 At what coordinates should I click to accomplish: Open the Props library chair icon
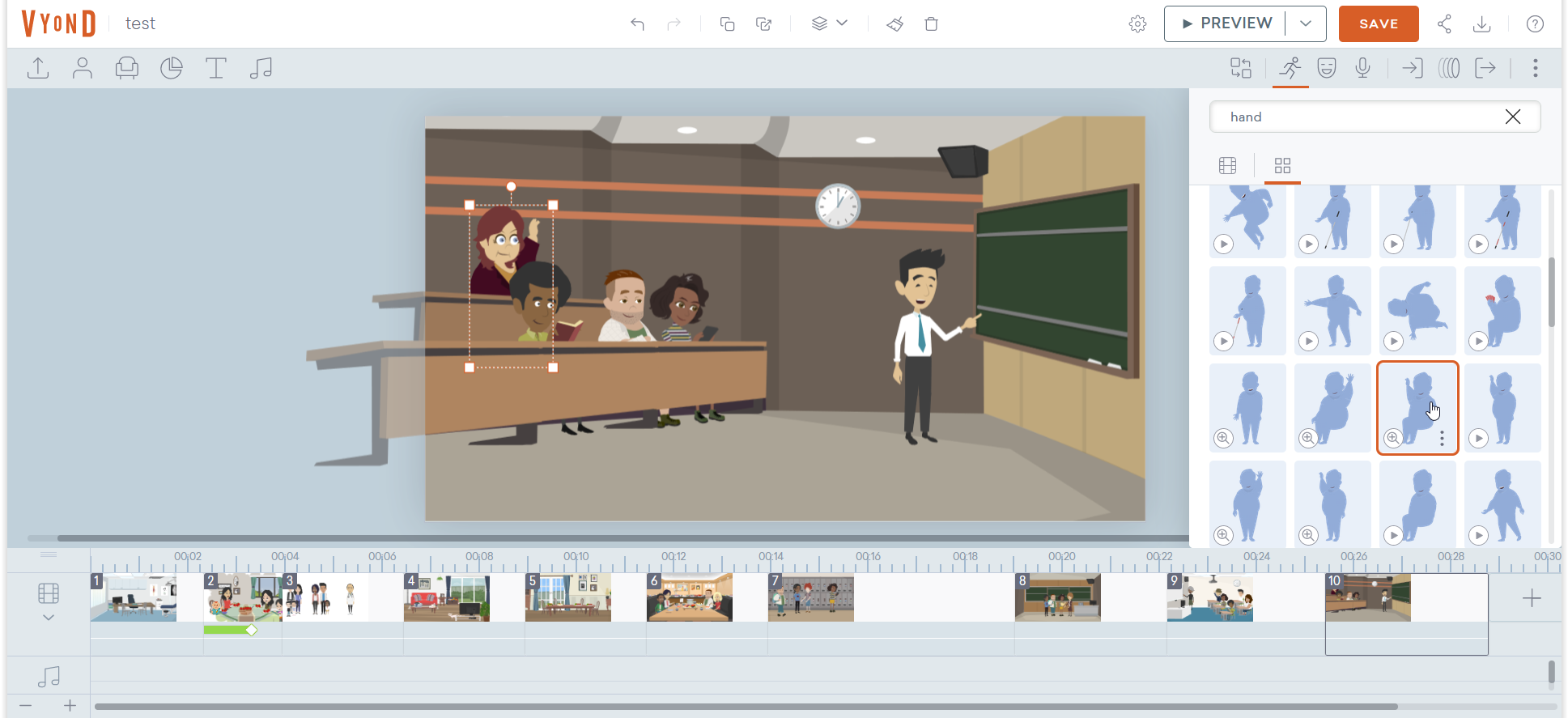[x=126, y=68]
